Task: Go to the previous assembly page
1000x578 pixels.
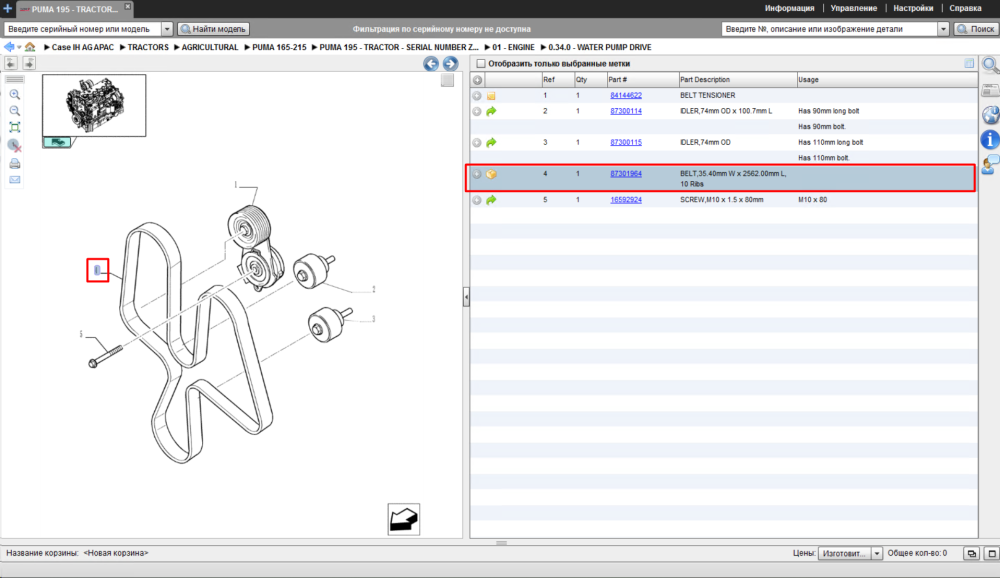Action: click(11, 63)
